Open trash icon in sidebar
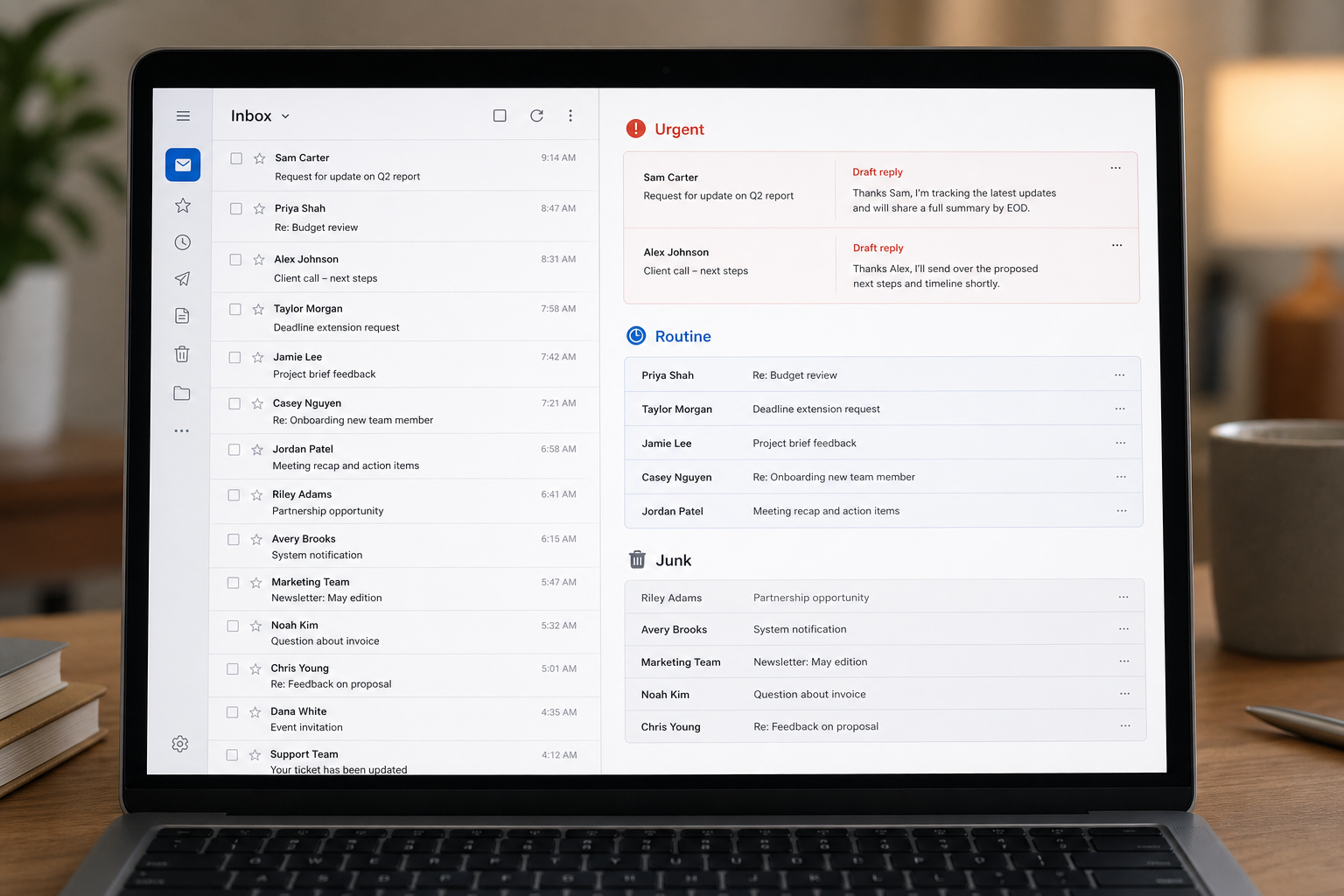Viewport: 1344px width, 896px height. pyautogui.click(x=182, y=354)
